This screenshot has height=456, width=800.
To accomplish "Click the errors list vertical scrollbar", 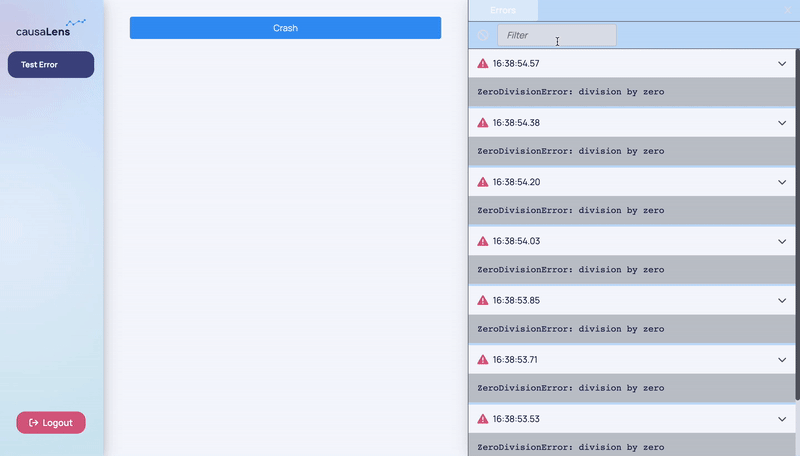I will point(797,224).
